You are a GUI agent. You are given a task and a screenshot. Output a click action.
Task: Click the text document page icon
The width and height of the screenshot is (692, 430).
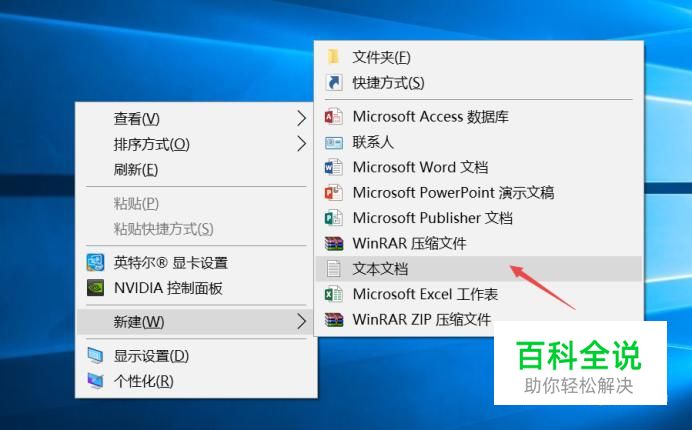(x=334, y=269)
